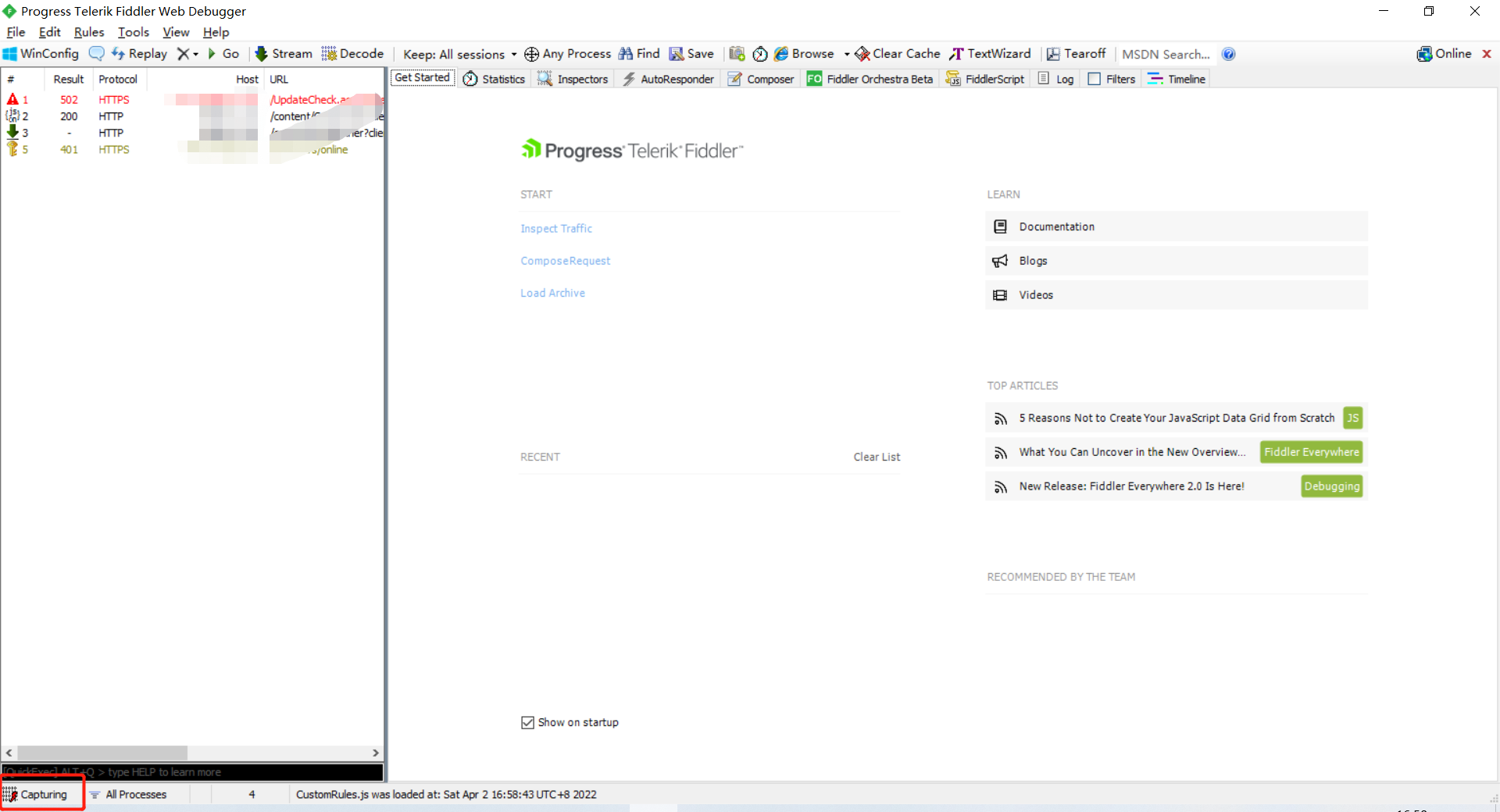Click the timer stopwatch icon

coord(759,54)
